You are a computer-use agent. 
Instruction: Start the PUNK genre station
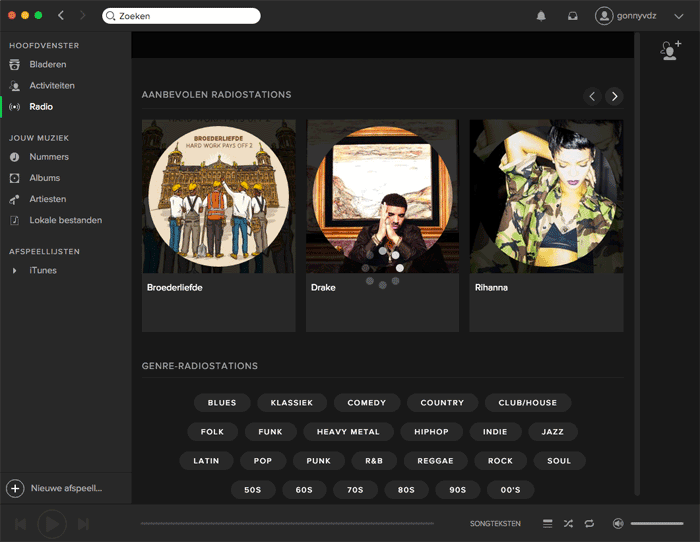tap(318, 461)
